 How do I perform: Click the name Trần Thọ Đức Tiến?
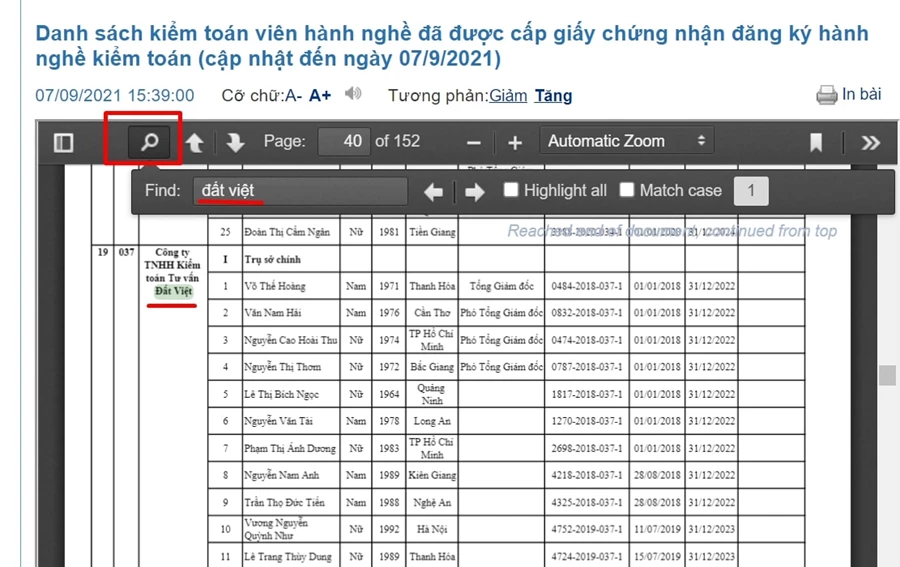click(x=284, y=502)
